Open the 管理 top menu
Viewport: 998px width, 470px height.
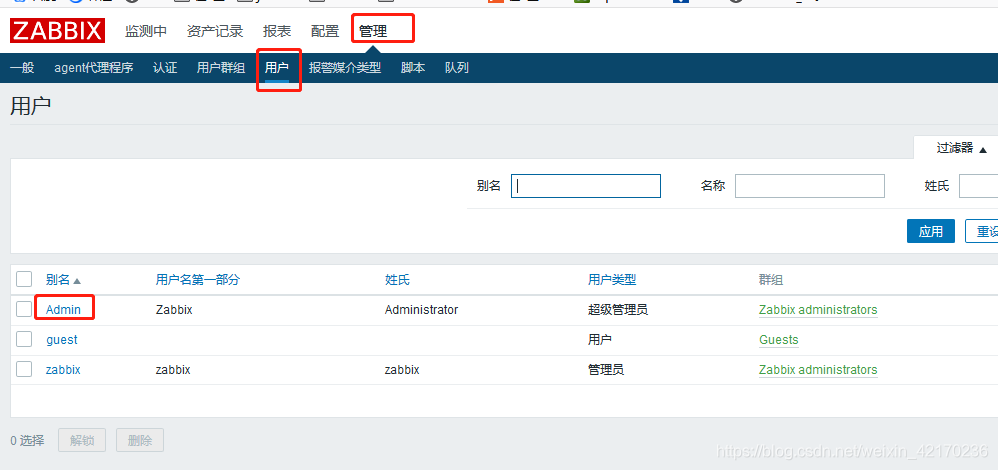click(373, 31)
